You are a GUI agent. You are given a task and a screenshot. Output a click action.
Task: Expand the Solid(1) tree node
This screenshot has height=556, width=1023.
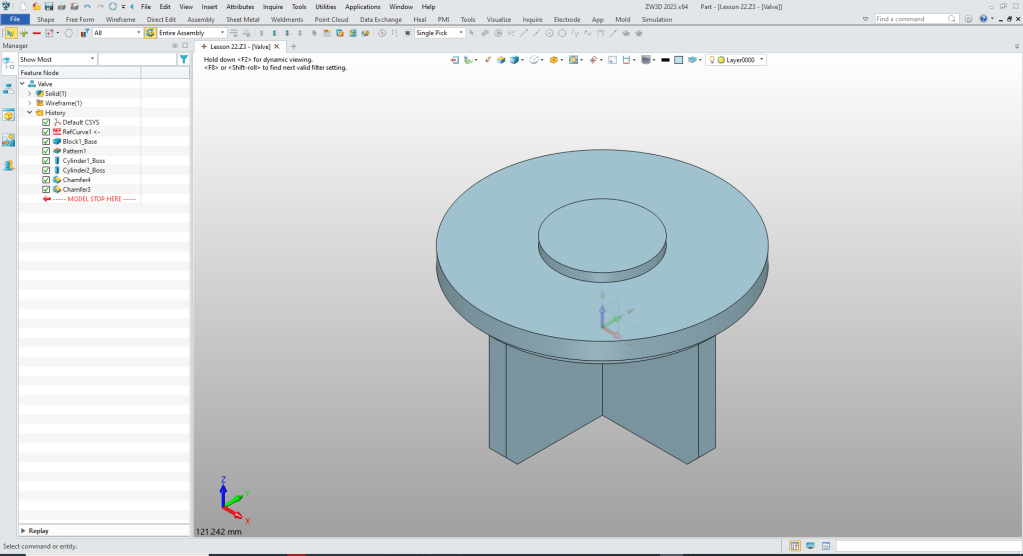(x=30, y=94)
